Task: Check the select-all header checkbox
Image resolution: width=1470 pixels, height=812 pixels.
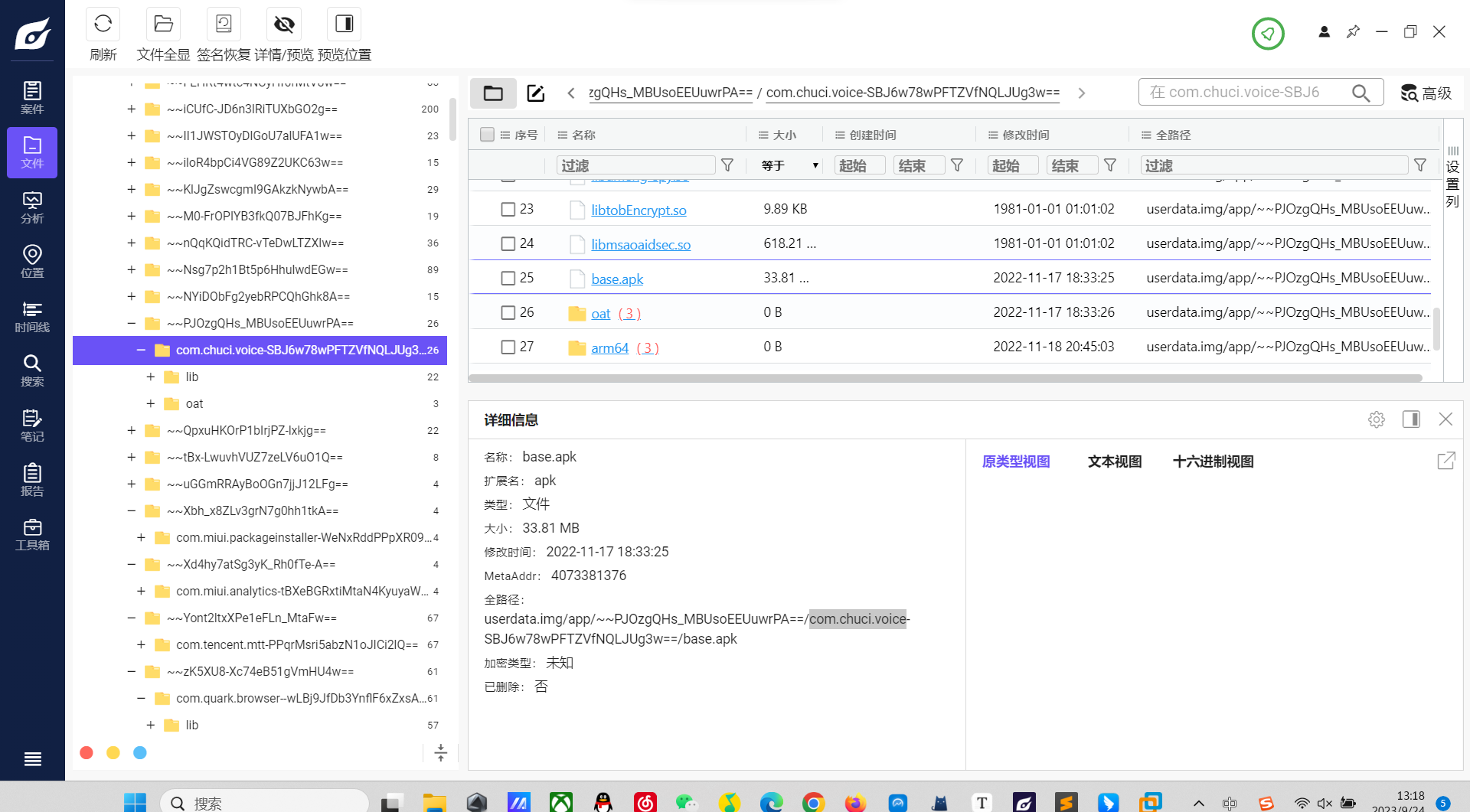Action: click(x=487, y=135)
